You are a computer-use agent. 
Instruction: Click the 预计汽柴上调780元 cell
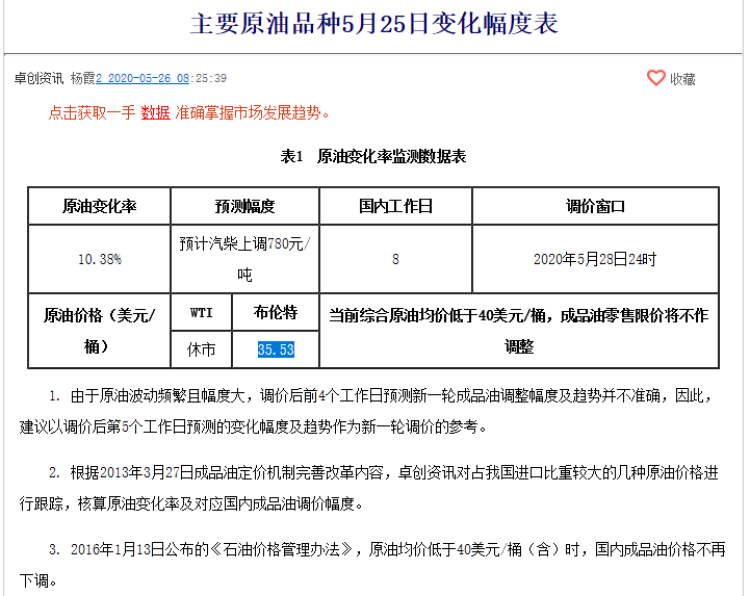(245, 258)
